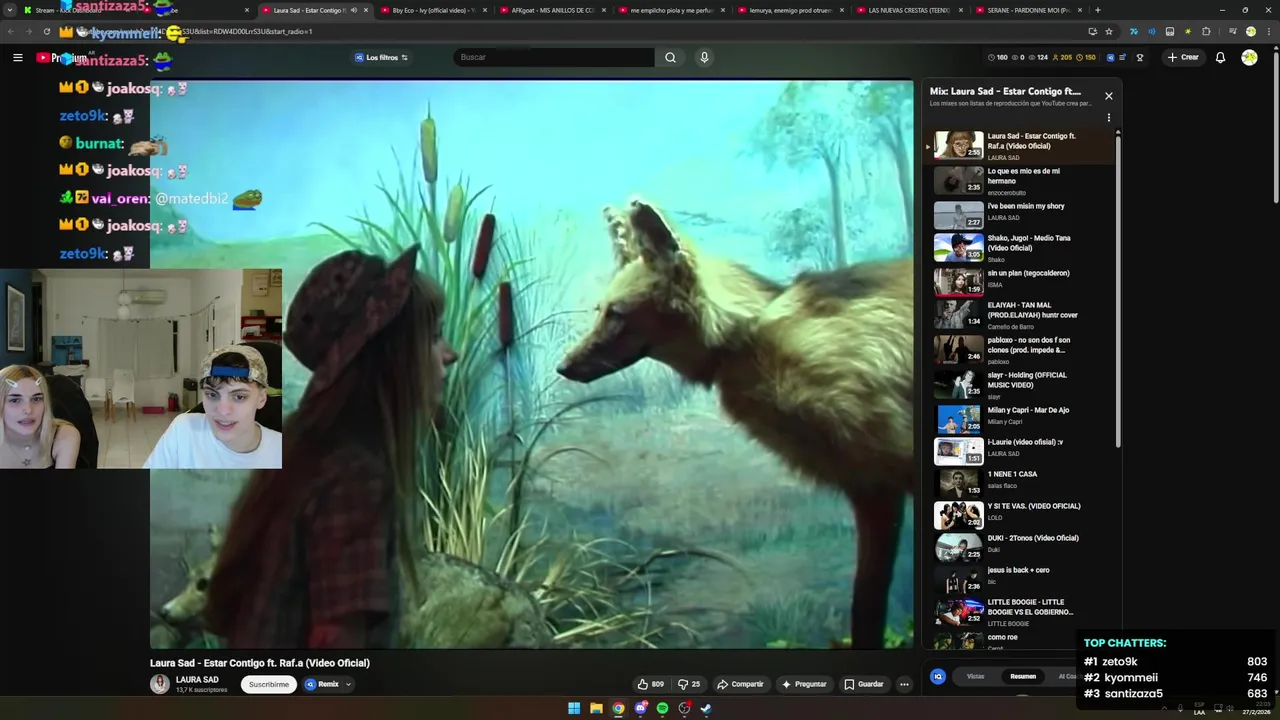
Task: Open Steam from the taskbar
Action: (706, 708)
